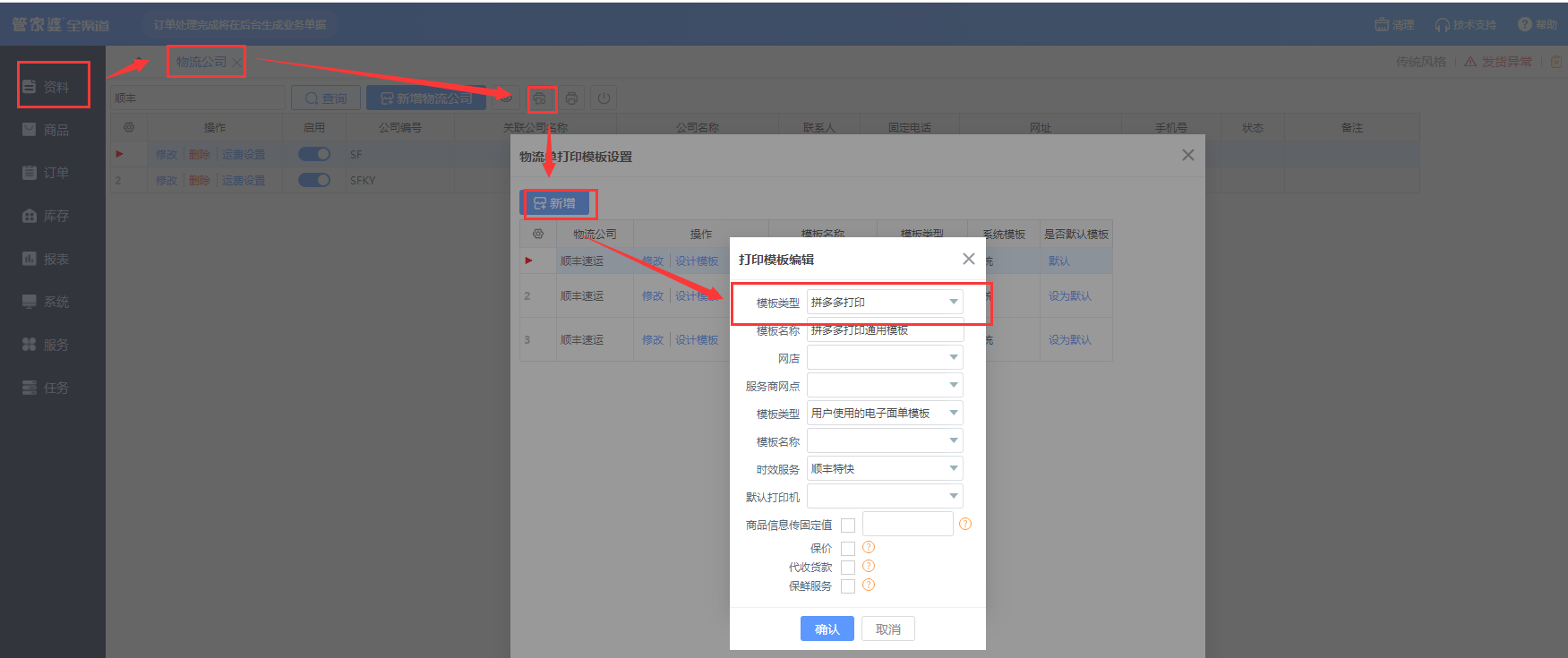Check the 保鲜服务 checkbox
Image resolution: width=1568 pixels, height=658 pixels.
[848, 586]
